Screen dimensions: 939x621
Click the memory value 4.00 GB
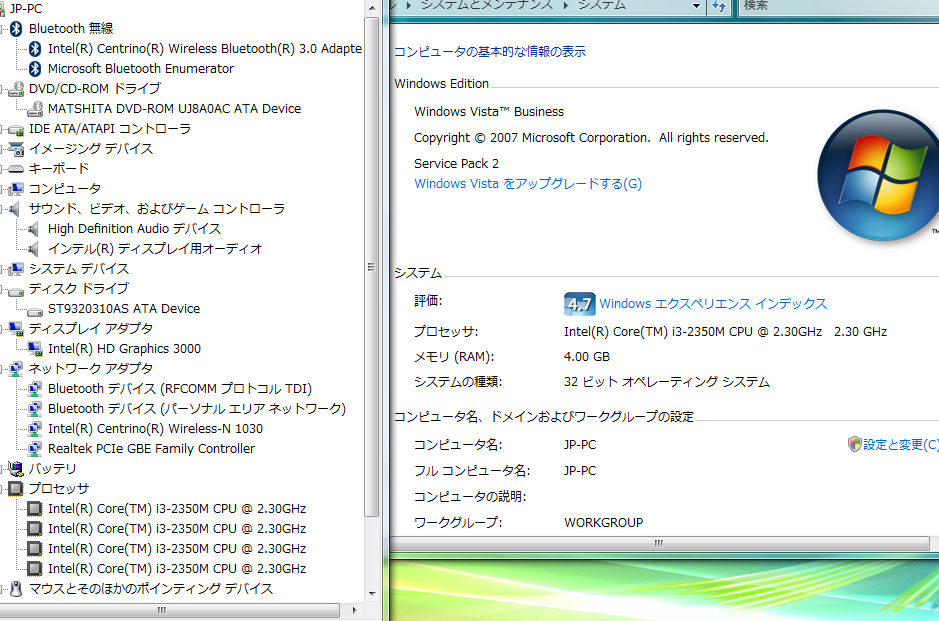click(587, 357)
